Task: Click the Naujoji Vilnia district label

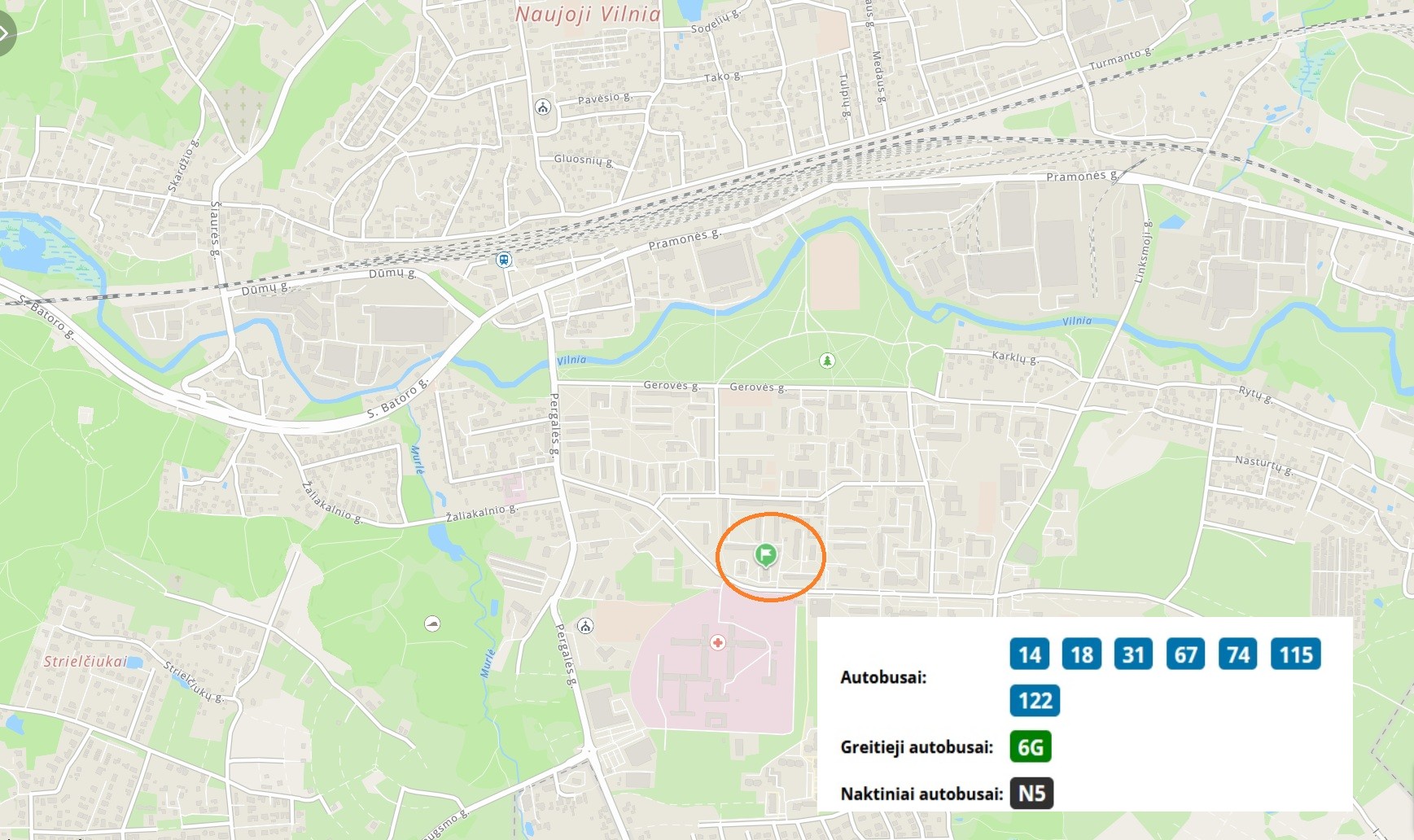Action: click(588, 15)
